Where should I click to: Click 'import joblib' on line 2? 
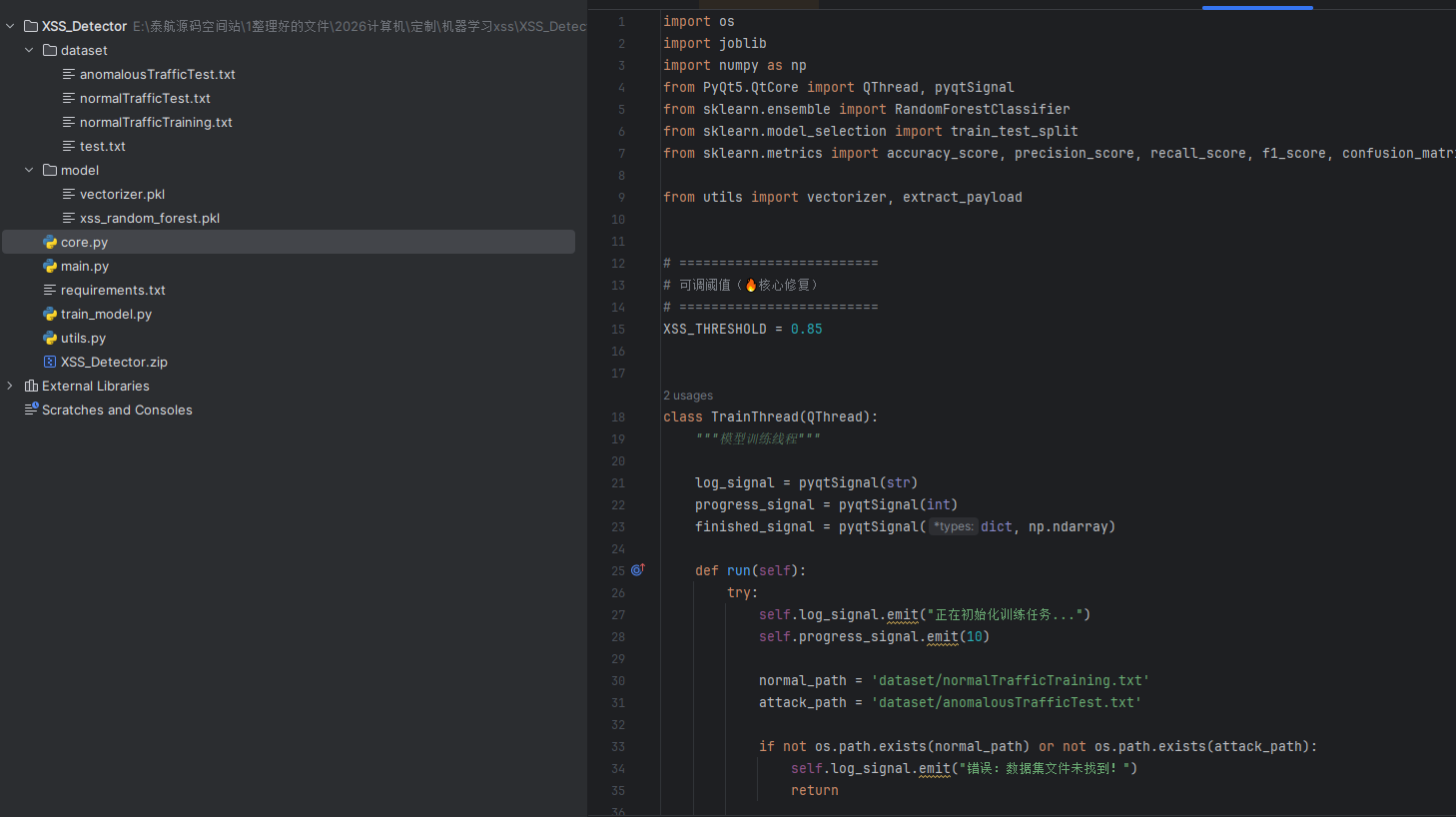715,43
